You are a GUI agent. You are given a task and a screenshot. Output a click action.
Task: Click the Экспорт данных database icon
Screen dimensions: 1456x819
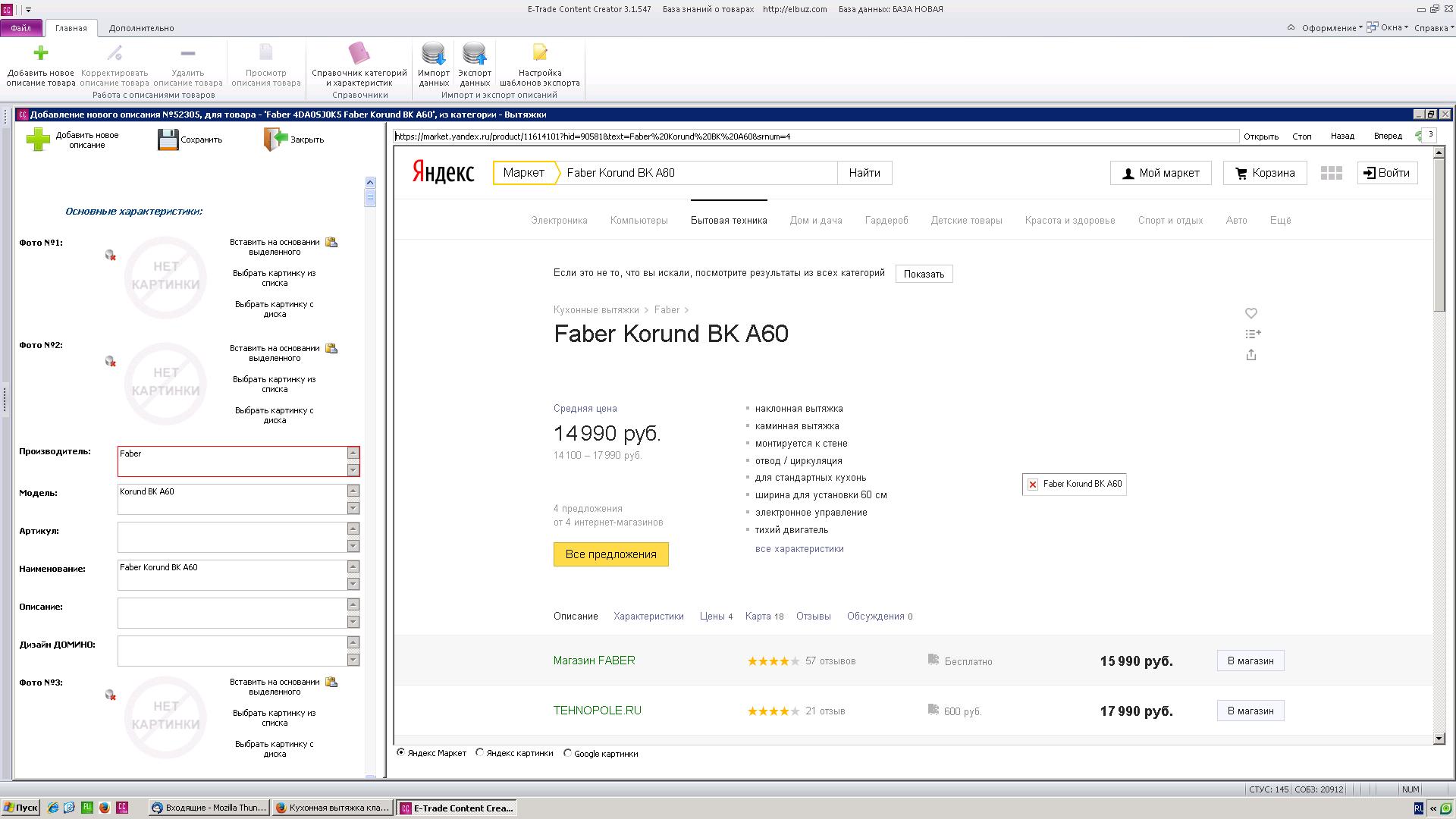pyautogui.click(x=475, y=54)
